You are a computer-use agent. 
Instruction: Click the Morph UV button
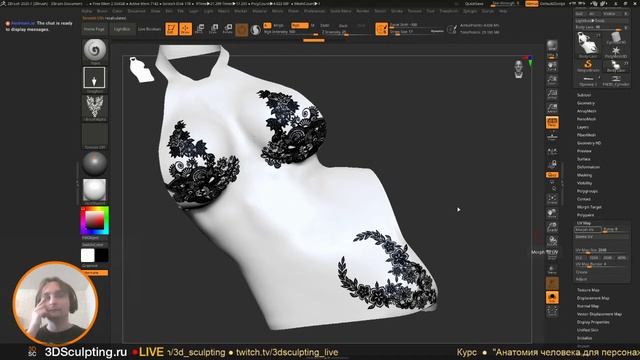pos(588,229)
